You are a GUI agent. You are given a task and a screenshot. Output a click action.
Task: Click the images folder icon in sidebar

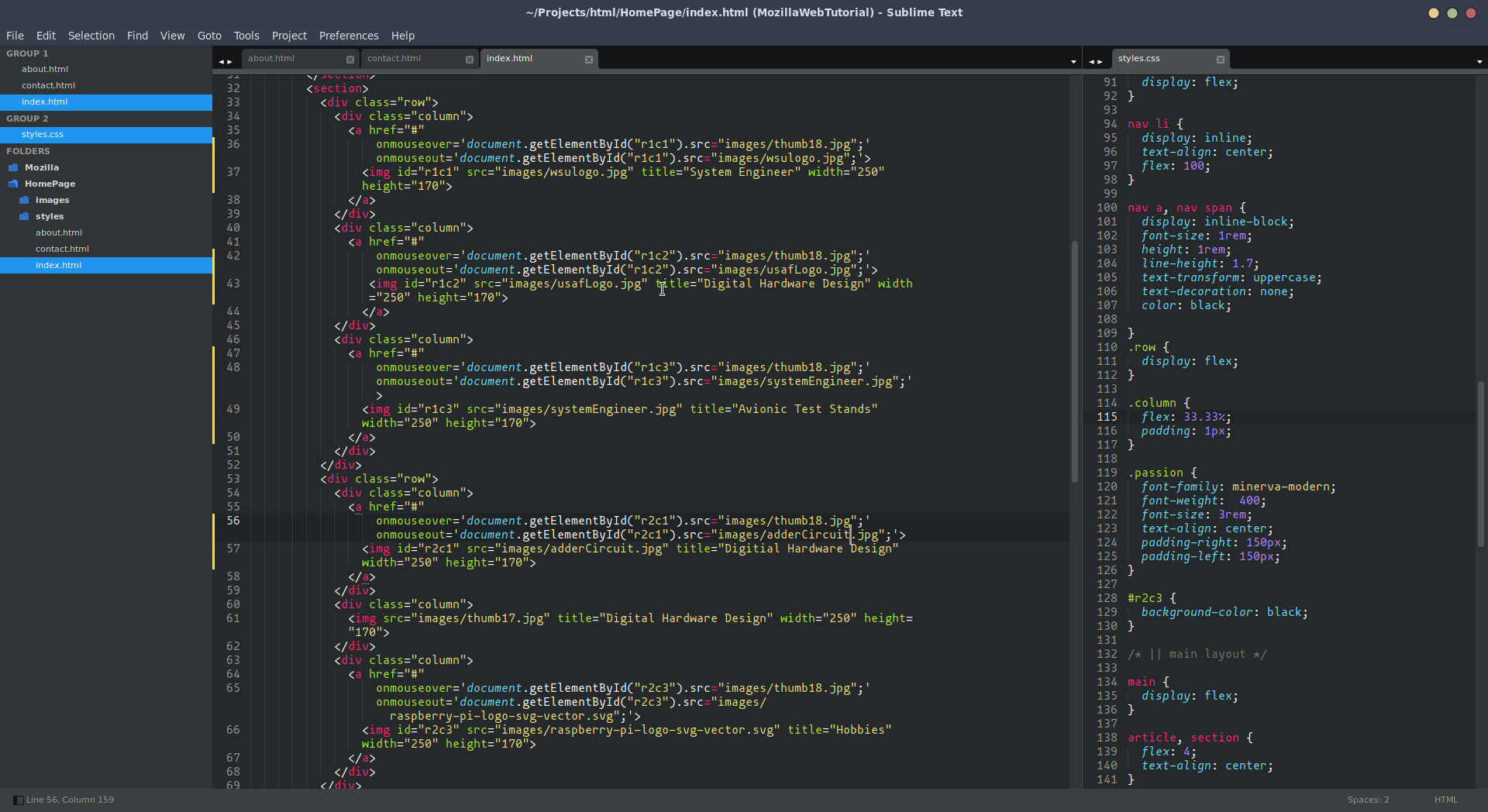(x=24, y=200)
